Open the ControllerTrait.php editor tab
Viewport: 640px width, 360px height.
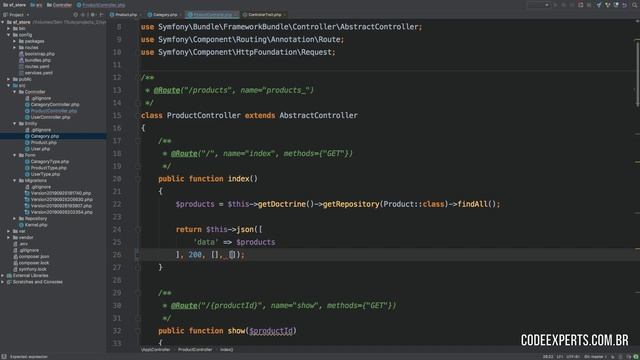pos(264,15)
